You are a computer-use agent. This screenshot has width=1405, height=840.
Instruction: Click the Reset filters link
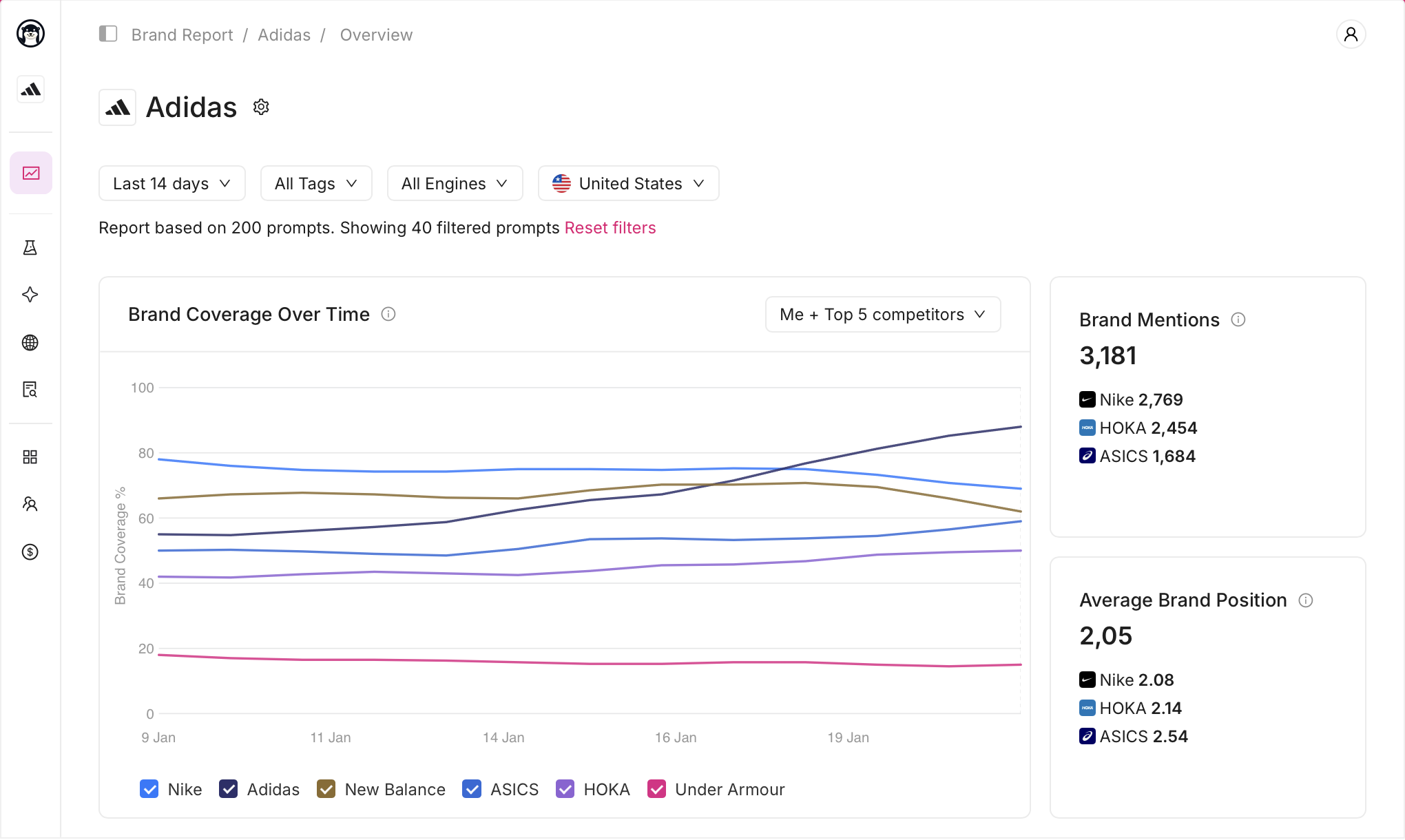(x=610, y=228)
